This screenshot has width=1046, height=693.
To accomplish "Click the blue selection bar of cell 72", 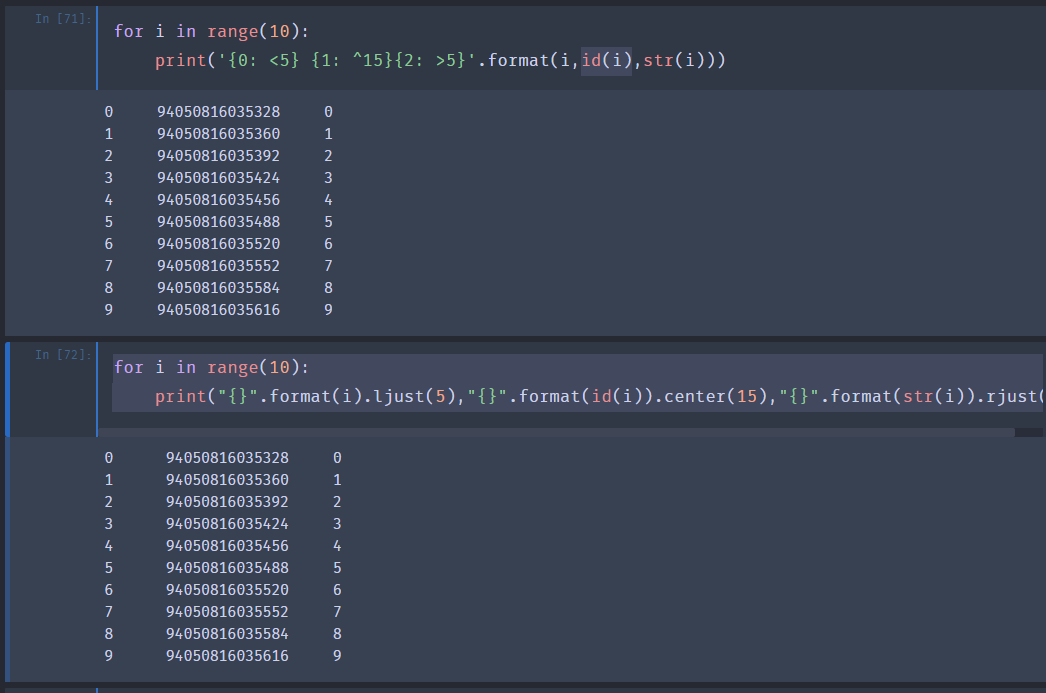I will 8,390.
